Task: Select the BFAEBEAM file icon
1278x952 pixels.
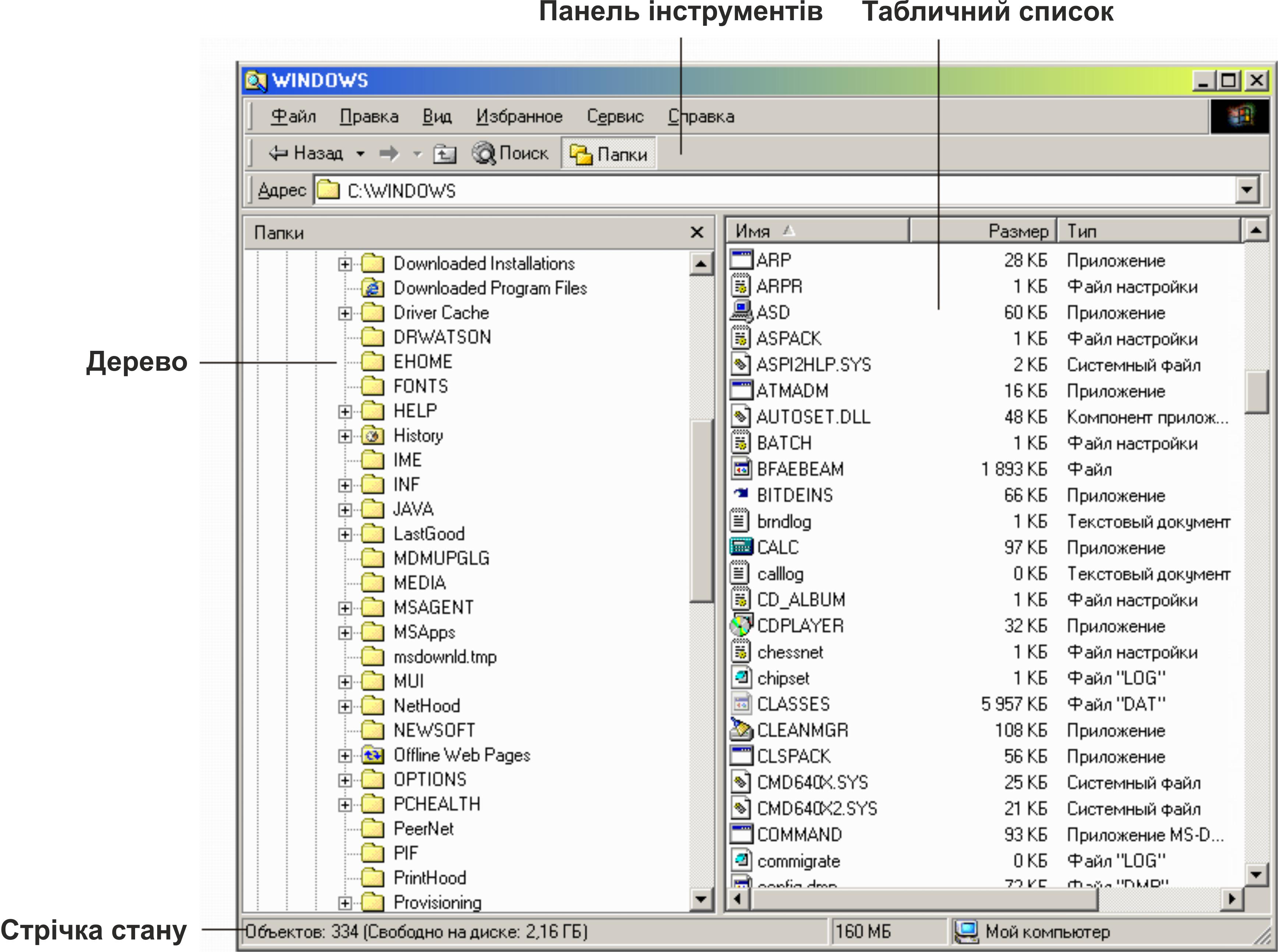Action: tap(741, 469)
